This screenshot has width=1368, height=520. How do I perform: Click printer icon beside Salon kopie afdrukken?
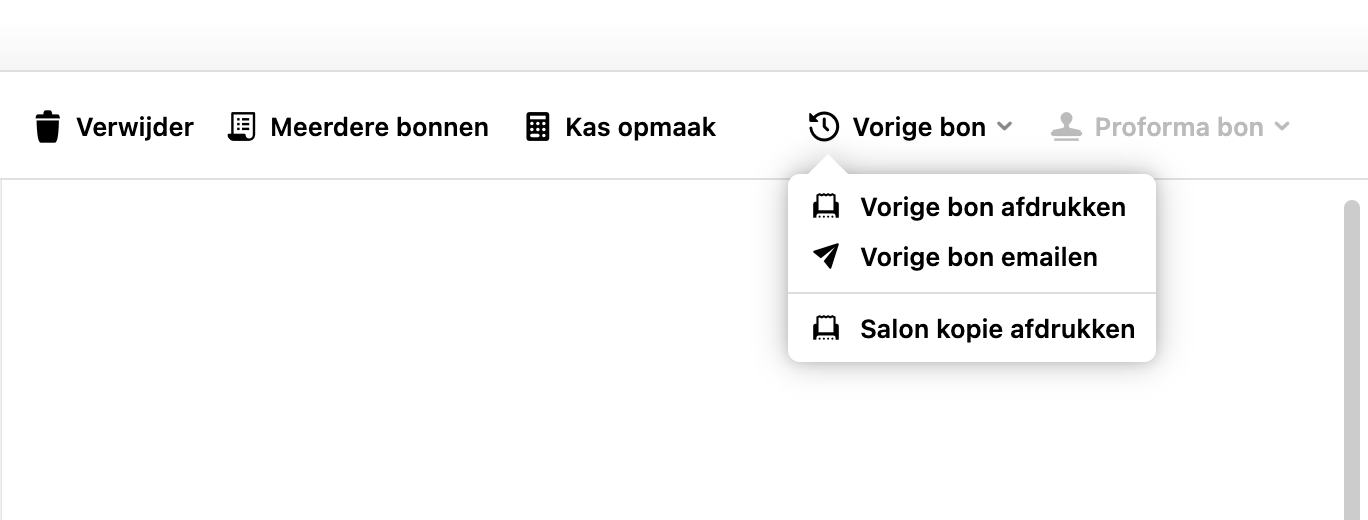coord(825,329)
